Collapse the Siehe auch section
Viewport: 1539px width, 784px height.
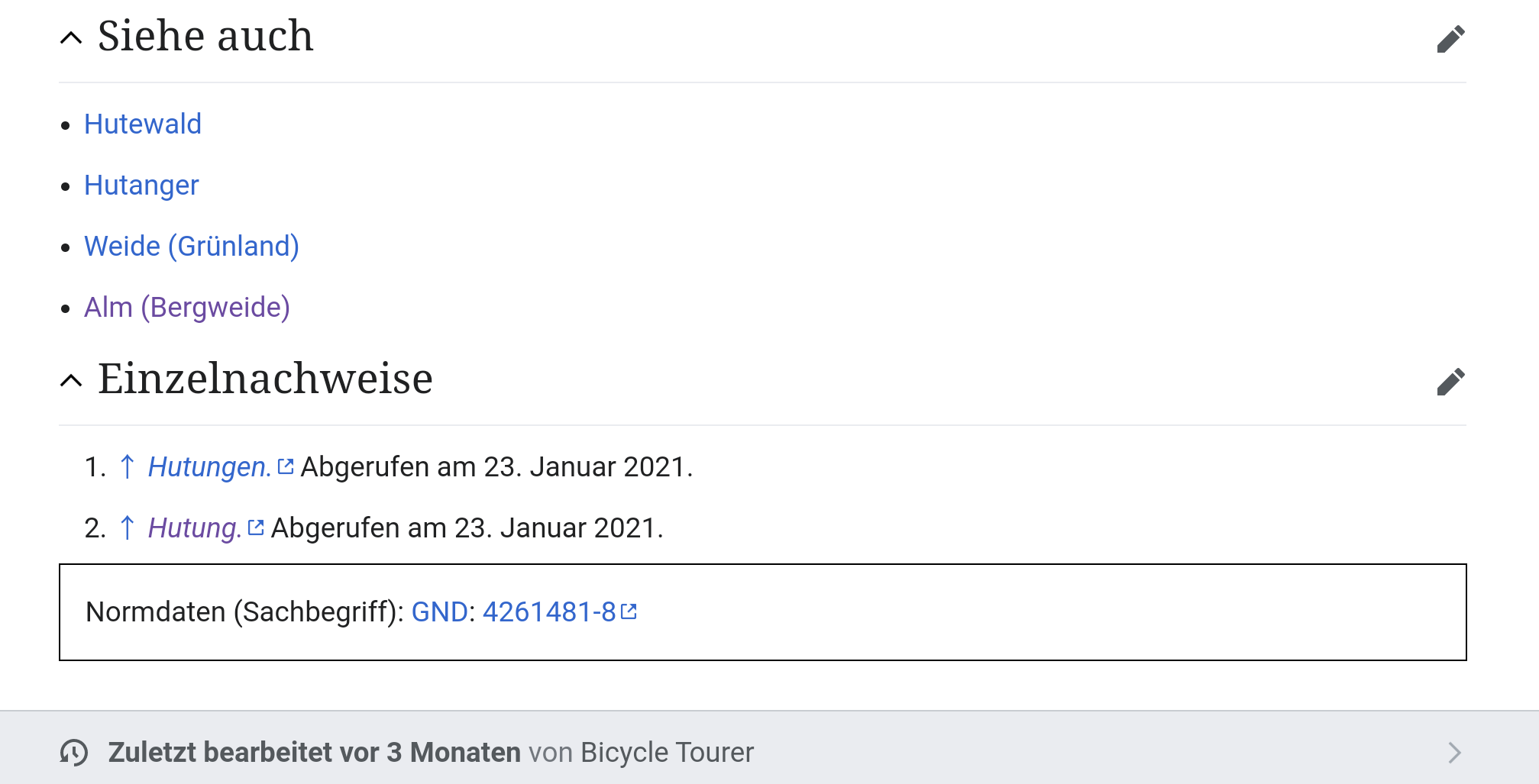coord(71,38)
